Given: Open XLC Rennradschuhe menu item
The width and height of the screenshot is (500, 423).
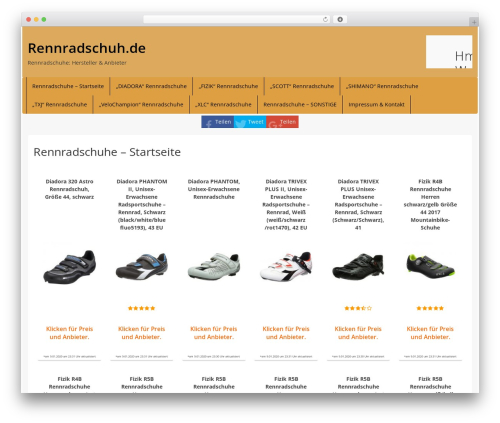Looking at the screenshot, I should [x=223, y=105].
